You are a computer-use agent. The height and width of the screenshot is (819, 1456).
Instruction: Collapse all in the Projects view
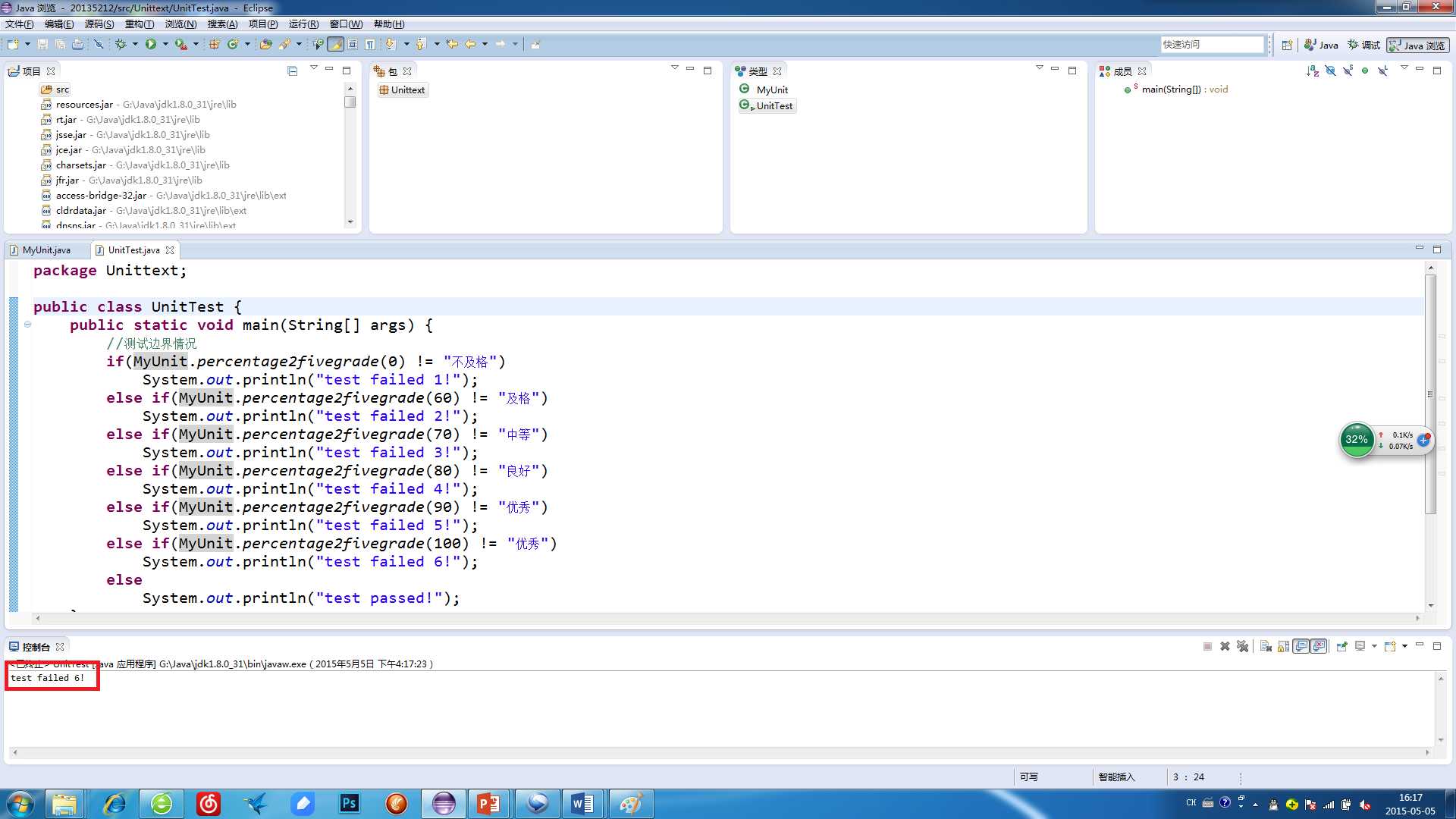(x=293, y=71)
